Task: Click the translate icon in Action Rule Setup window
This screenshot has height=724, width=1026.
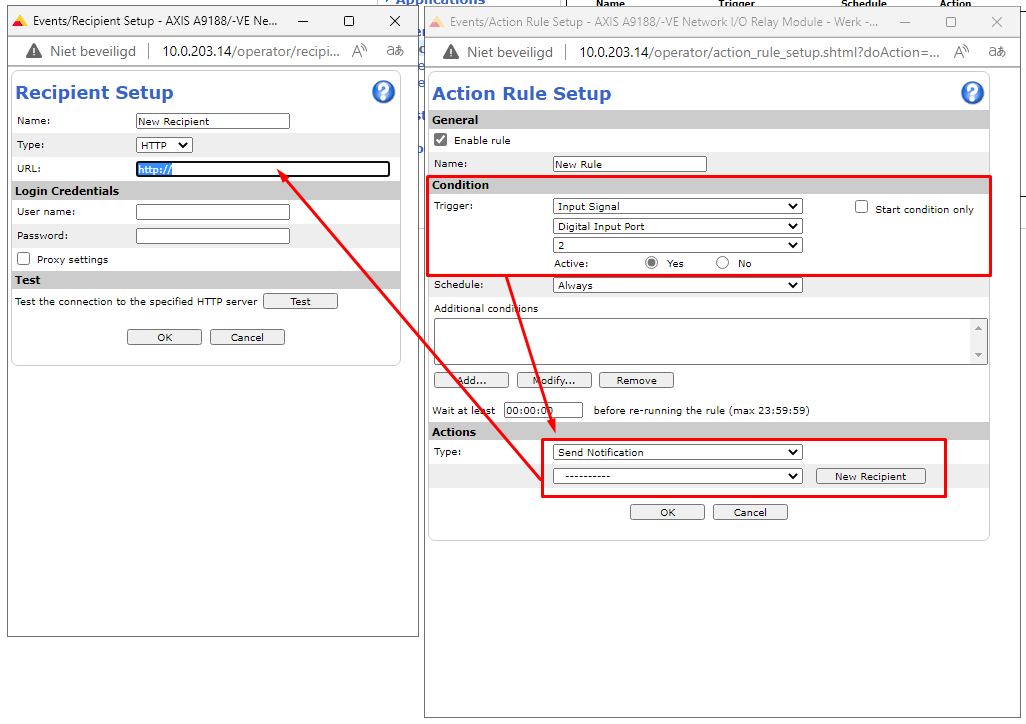Action: pyautogui.click(x=997, y=52)
